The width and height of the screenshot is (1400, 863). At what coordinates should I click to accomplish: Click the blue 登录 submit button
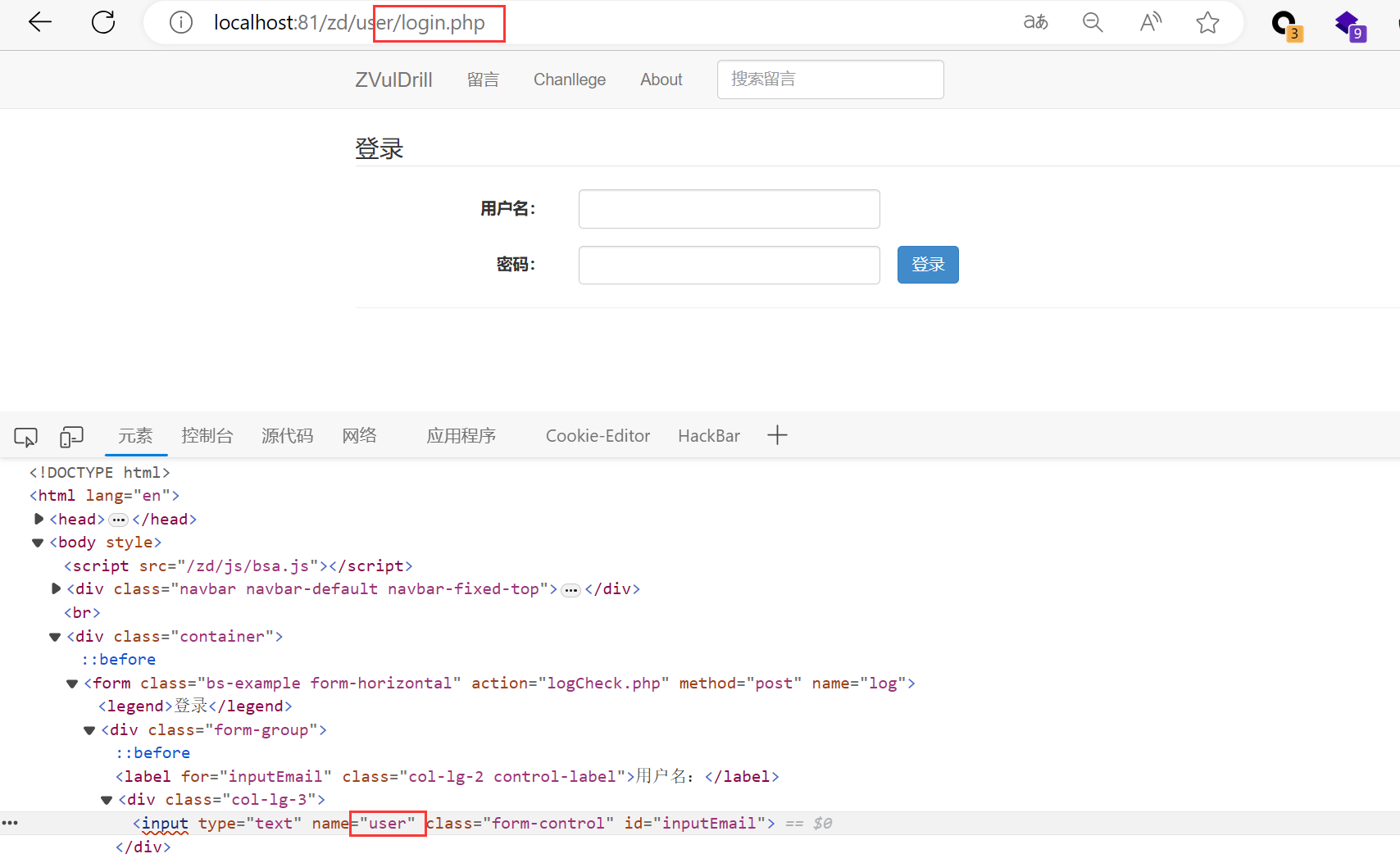click(x=928, y=265)
